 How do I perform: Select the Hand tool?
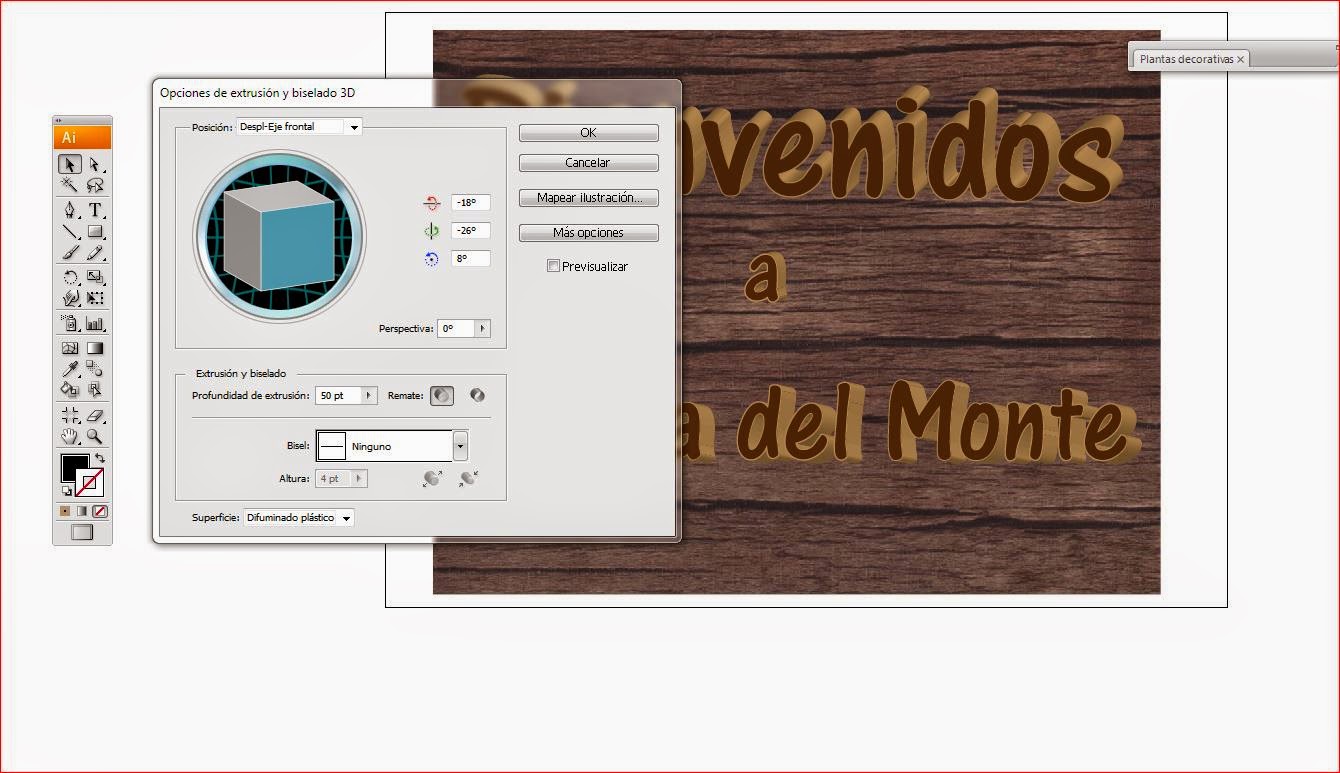click(x=69, y=436)
